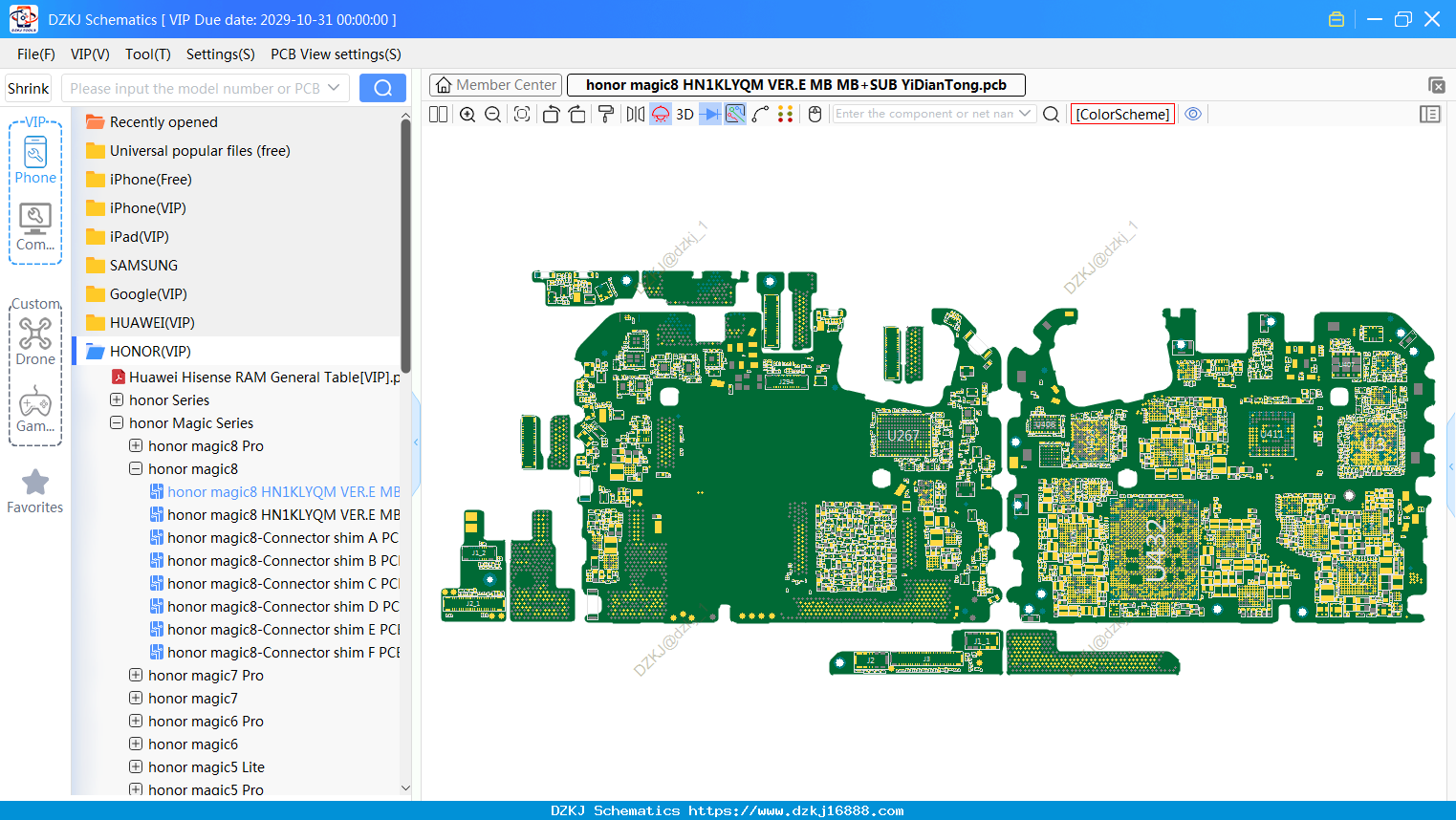Toggle 3D view mode
1456x820 pixels.
pyautogui.click(x=685, y=114)
